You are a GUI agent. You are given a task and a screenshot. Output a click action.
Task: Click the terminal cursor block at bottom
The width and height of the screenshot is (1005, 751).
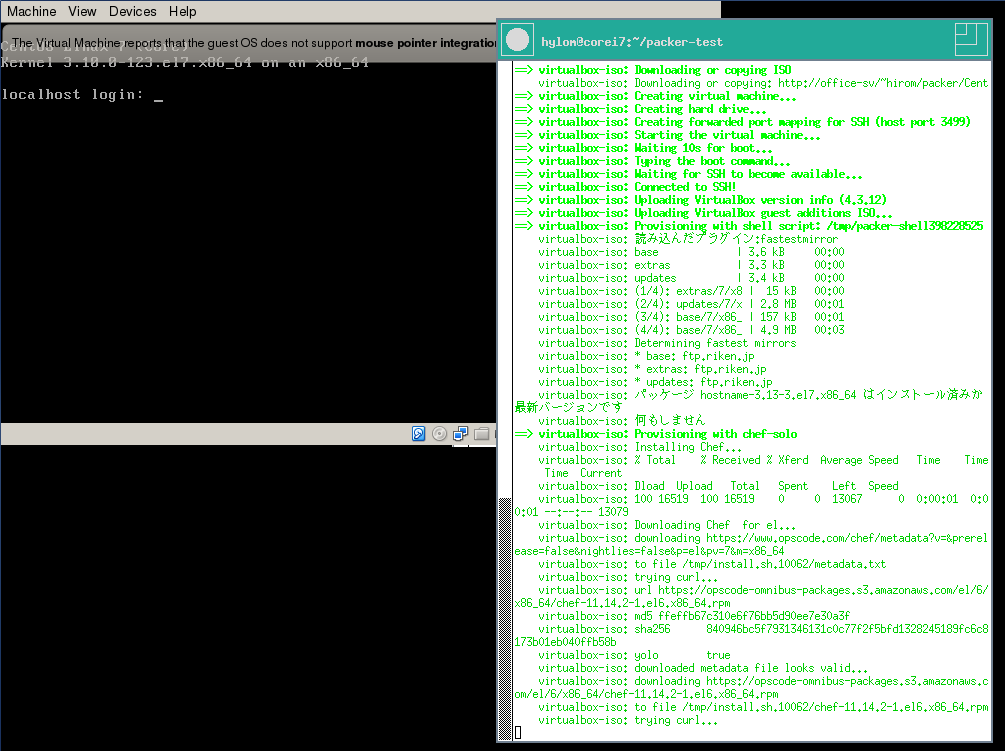click(x=518, y=732)
